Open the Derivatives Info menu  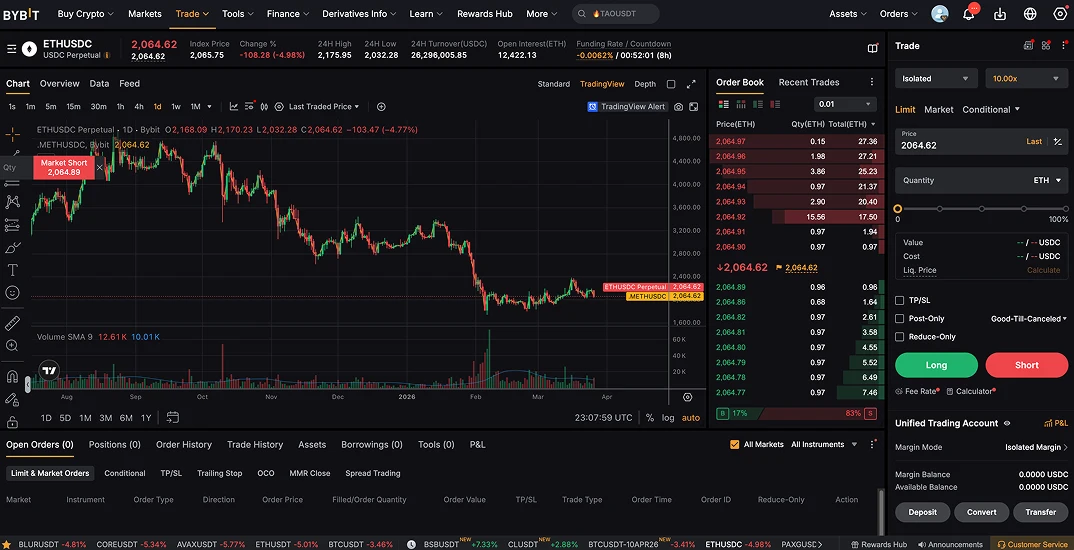[x=358, y=14]
